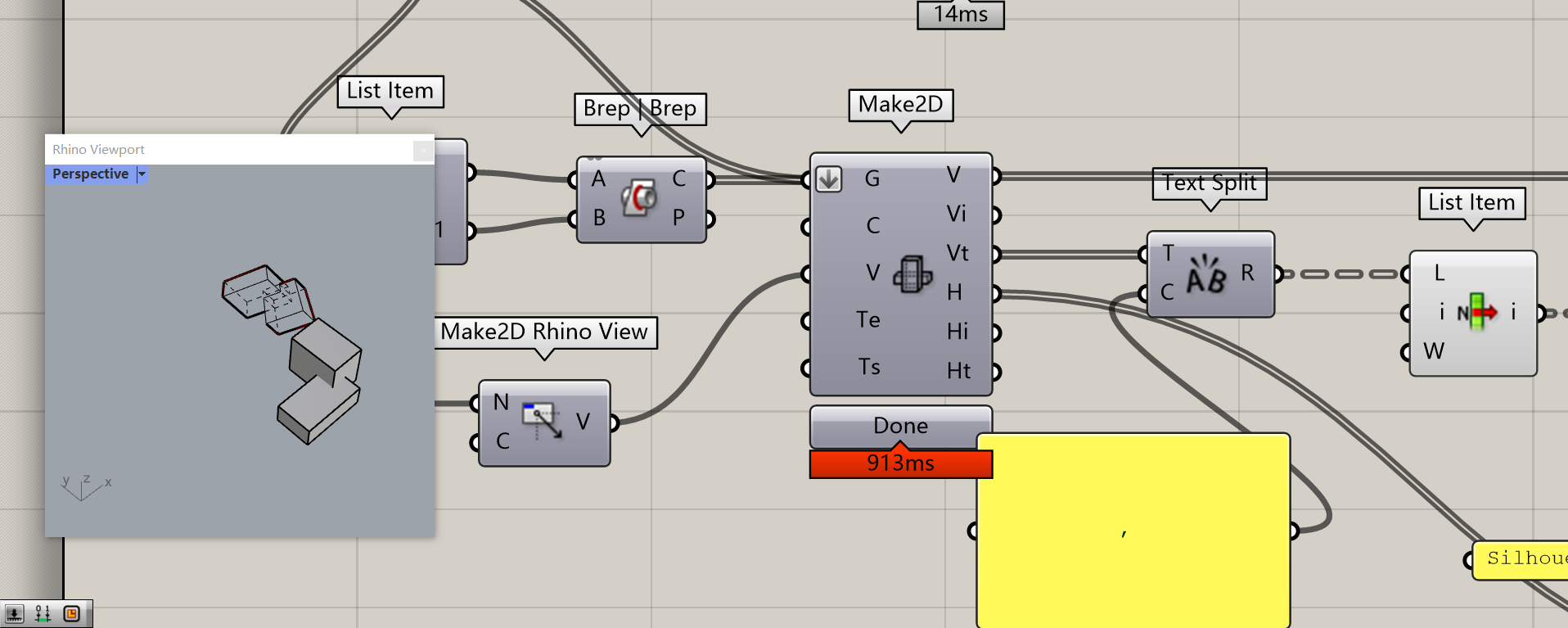Click the List Item component arrow icon
Image resolution: width=1568 pixels, height=628 pixels.
click(1477, 312)
